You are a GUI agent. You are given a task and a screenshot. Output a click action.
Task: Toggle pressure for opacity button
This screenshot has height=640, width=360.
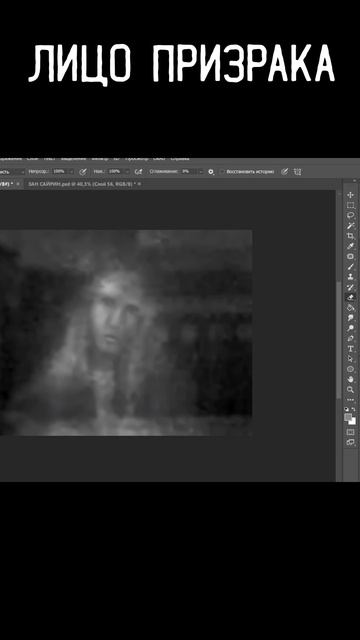pos(83,172)
